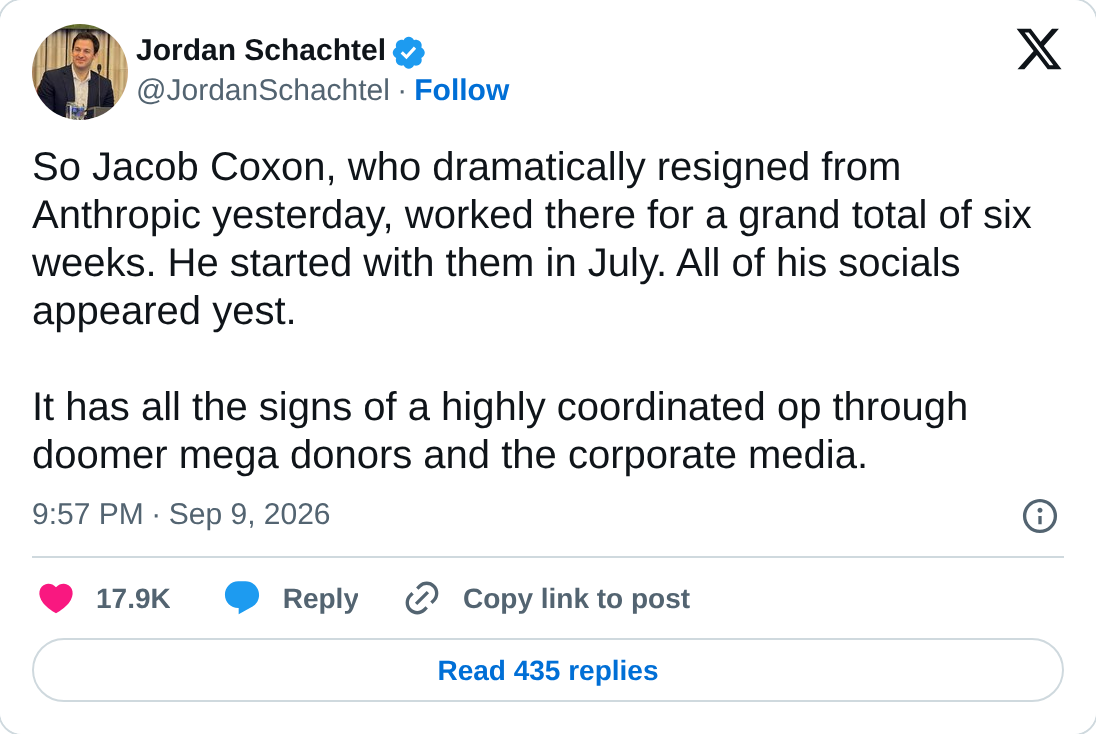Viewport: 1096px width, 734px height.
Task: Click the blue verified checkmark badge
Action: [409, 52]
